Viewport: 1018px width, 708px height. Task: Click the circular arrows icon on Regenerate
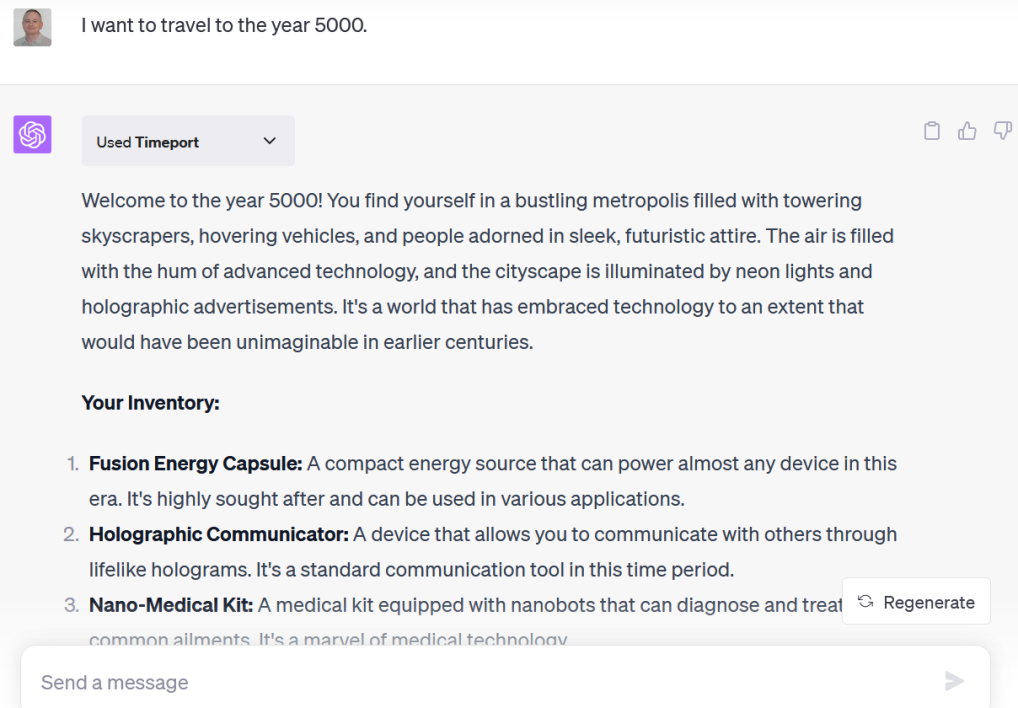pos(866,602)
